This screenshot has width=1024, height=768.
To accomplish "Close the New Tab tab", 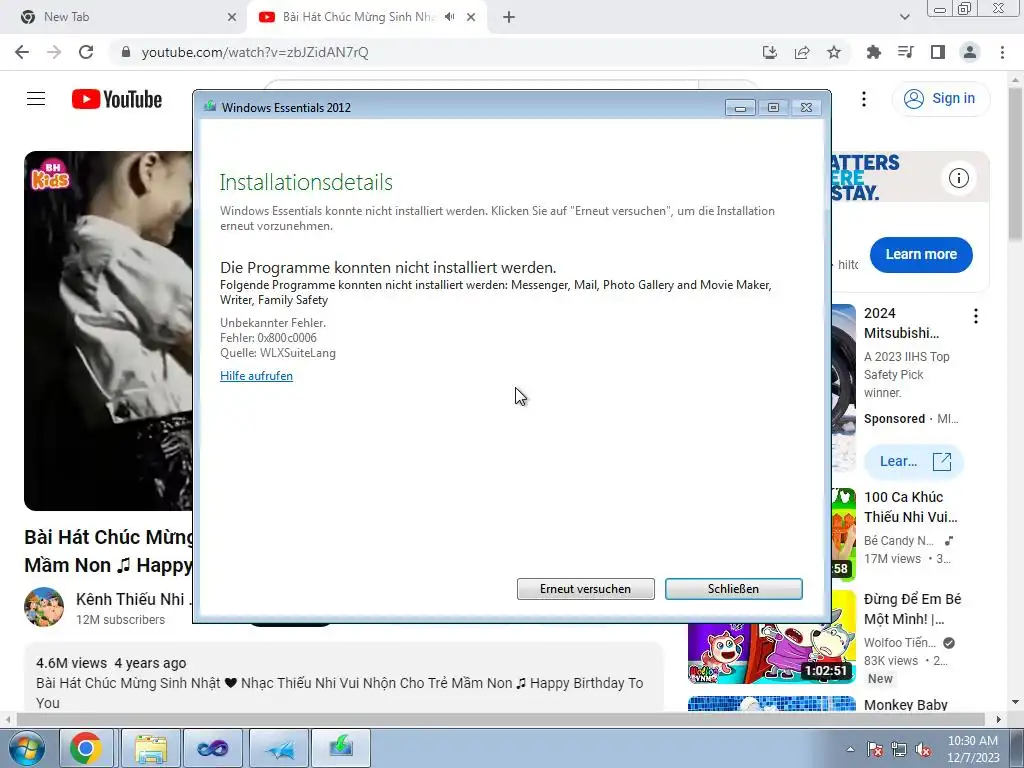I will (232, 17).
